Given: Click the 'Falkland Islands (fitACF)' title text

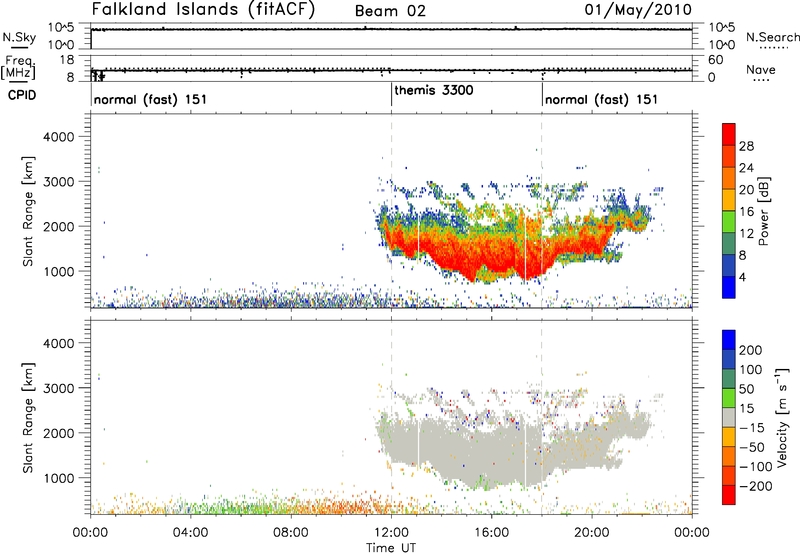Looking at the screenshot, I should pos(203,10).
